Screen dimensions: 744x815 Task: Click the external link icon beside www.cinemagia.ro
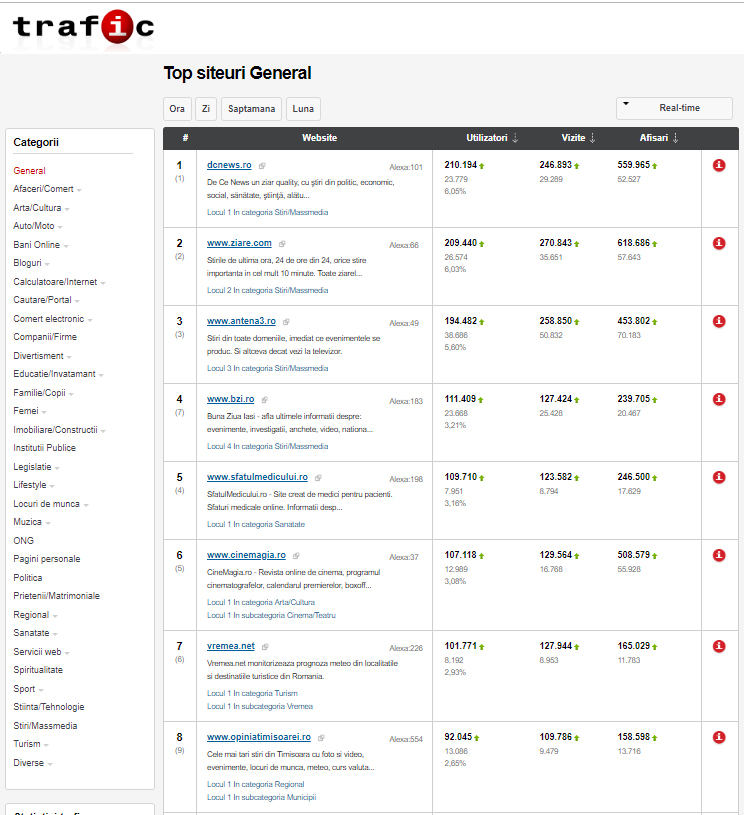point(296,556)
